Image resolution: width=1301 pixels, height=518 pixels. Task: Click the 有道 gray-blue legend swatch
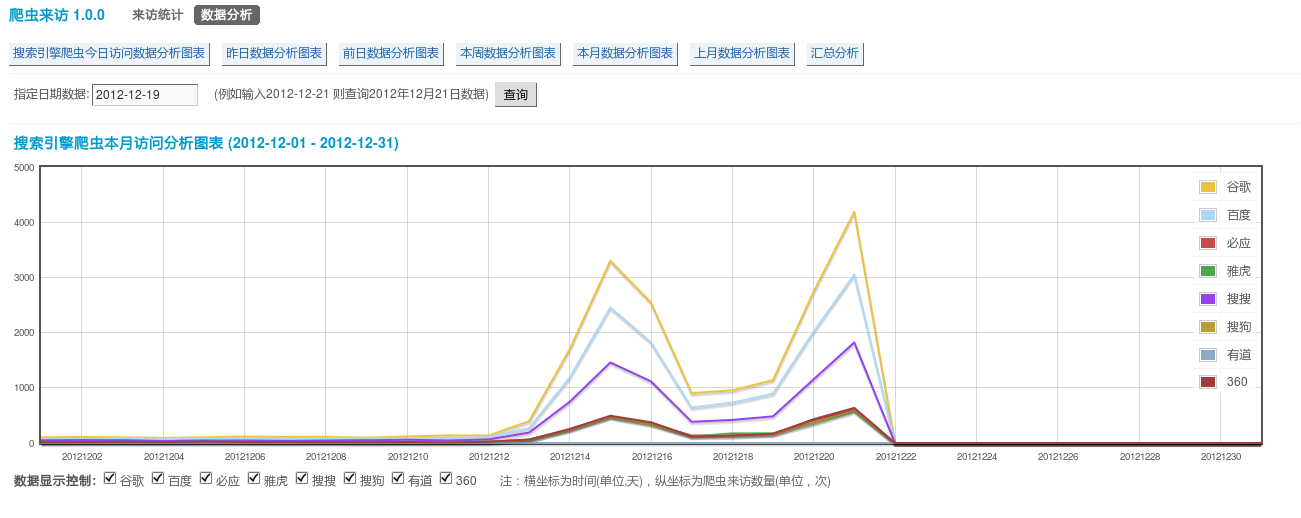(x=1207, y=355)
